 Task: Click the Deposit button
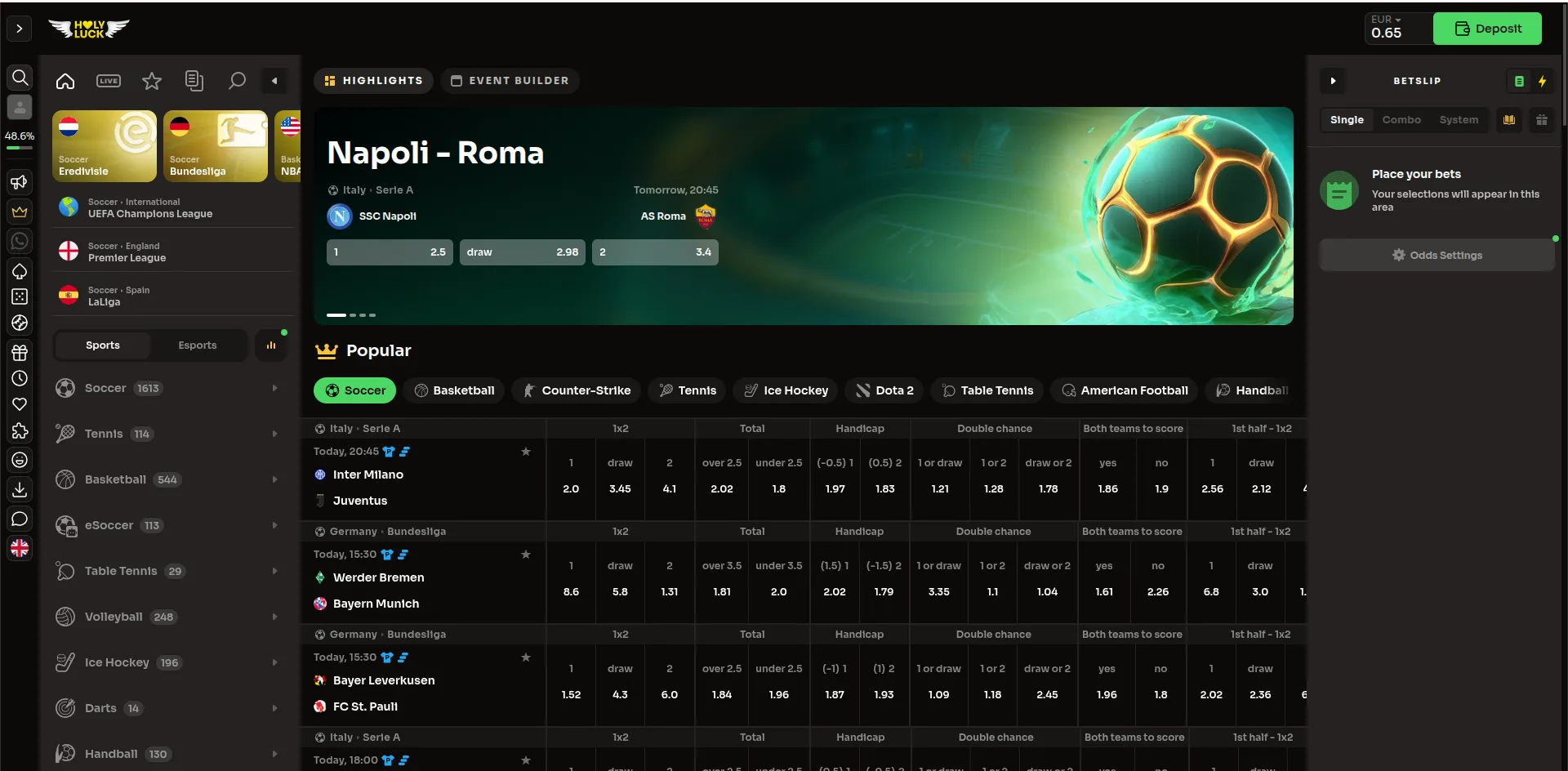tap(1488, 28)
